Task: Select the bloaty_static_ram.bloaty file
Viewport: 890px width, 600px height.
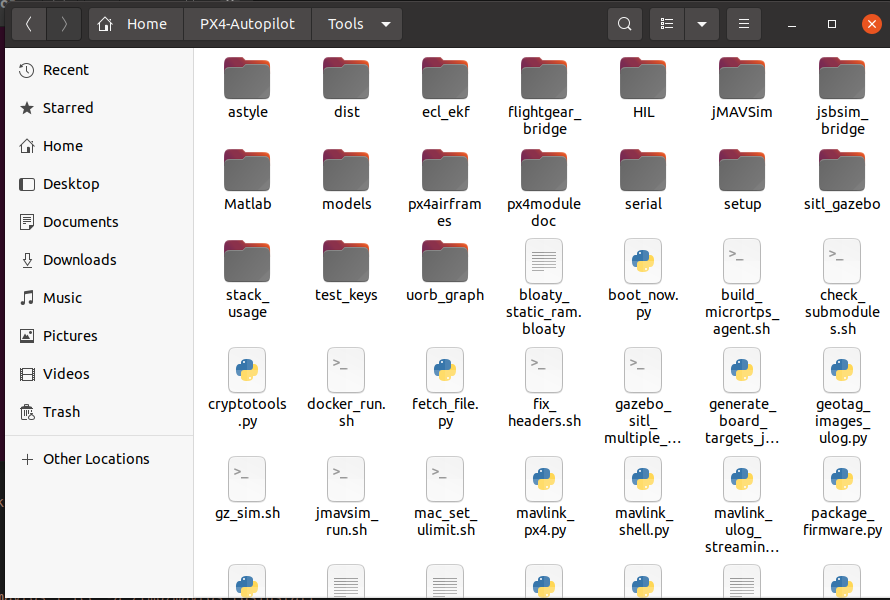Action: [x=544, y=272]
